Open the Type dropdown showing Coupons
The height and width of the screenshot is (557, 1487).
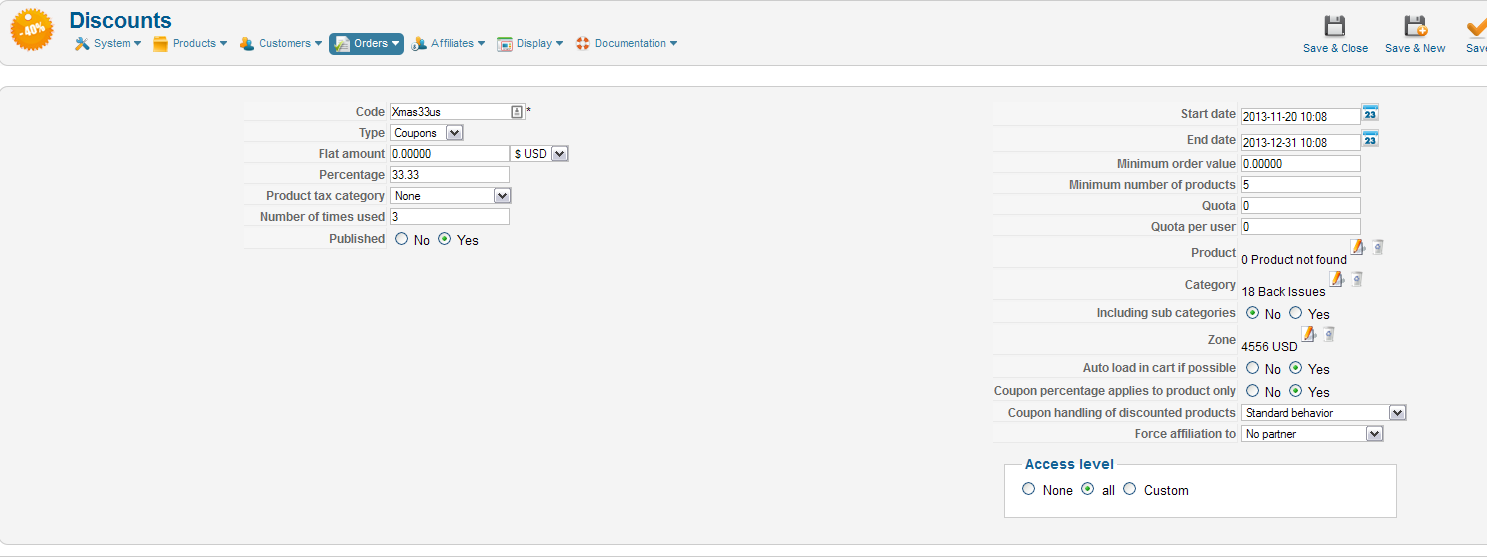click(x=427, y=132)
